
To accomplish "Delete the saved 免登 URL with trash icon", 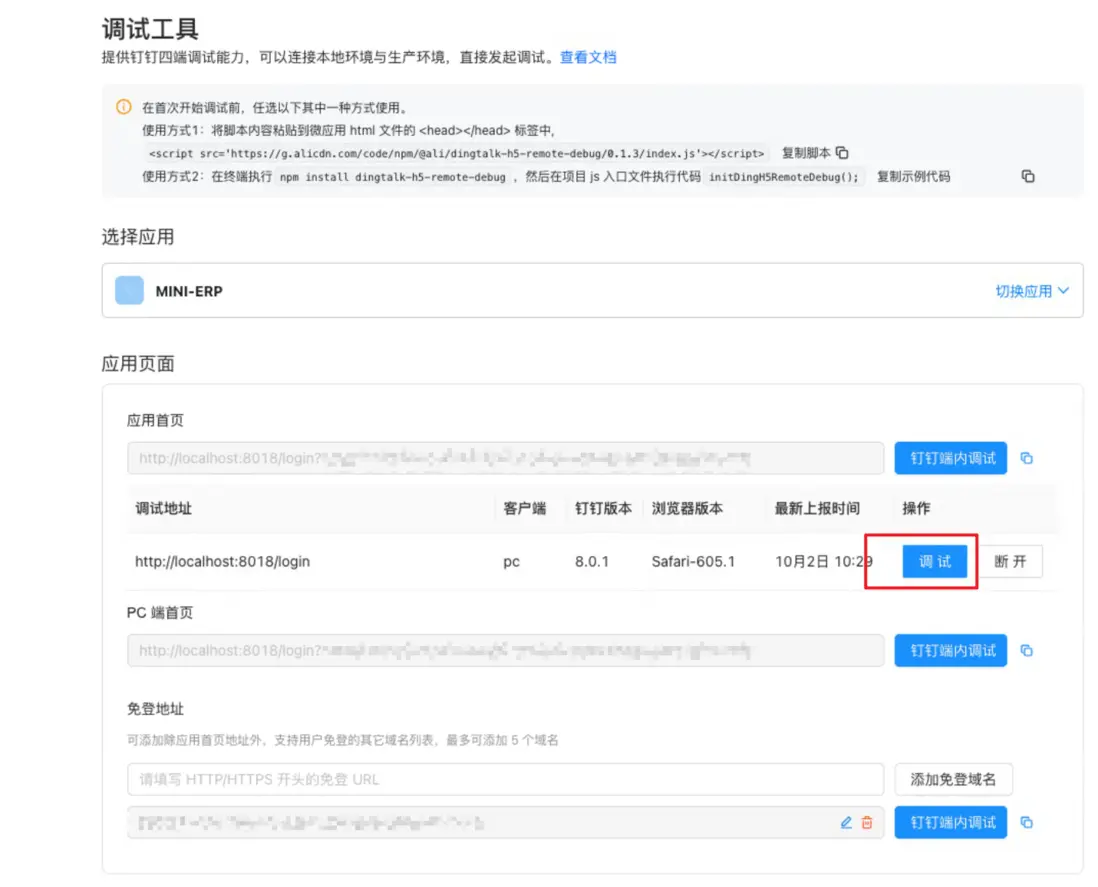I will tap(867, 823).
